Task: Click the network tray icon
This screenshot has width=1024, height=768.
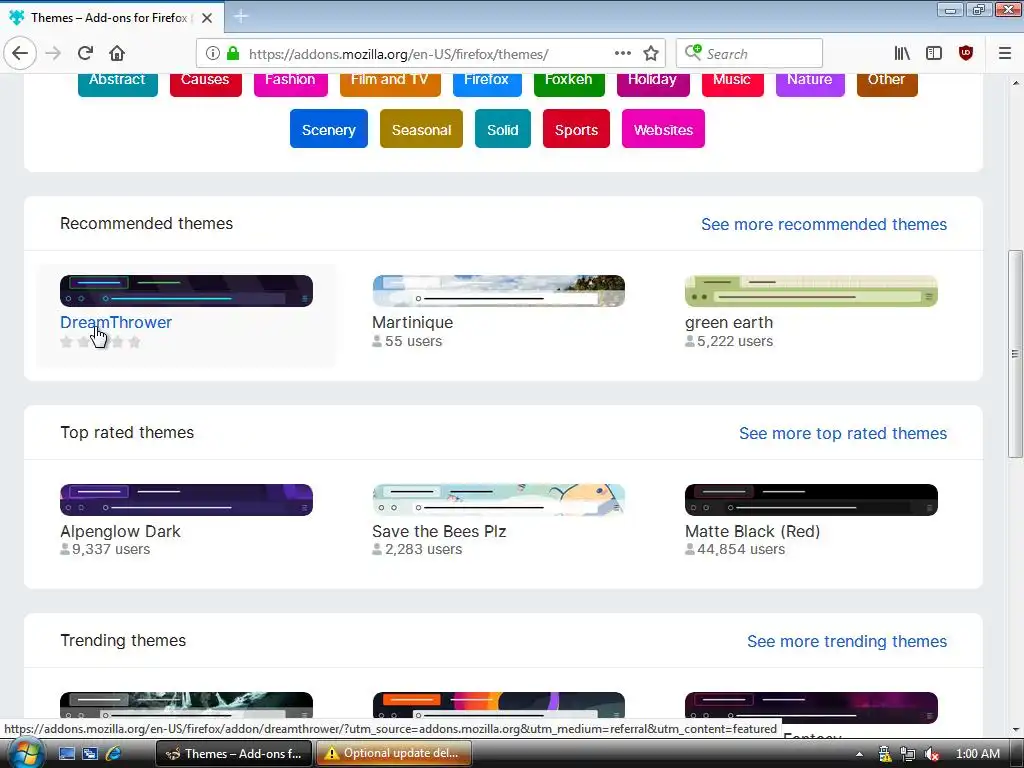Action: coord(908,754)
